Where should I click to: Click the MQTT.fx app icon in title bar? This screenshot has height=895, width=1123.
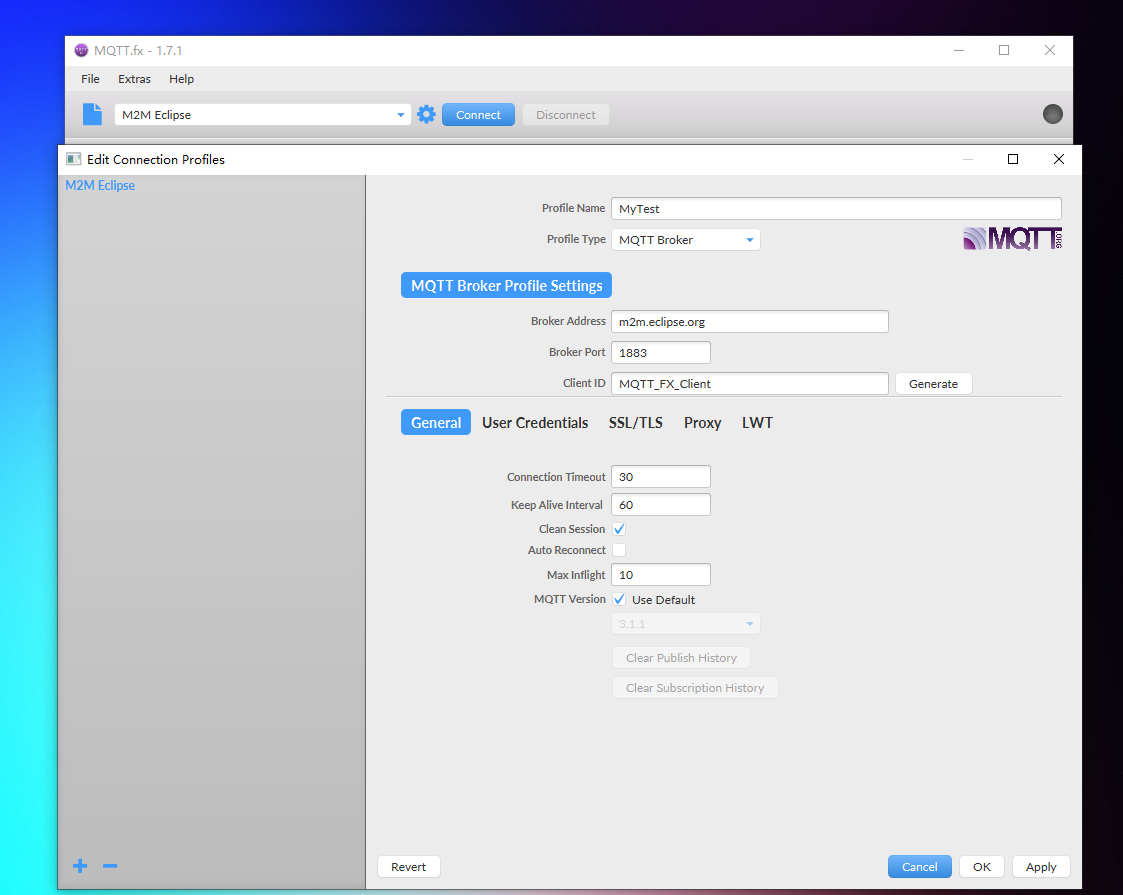81,50
